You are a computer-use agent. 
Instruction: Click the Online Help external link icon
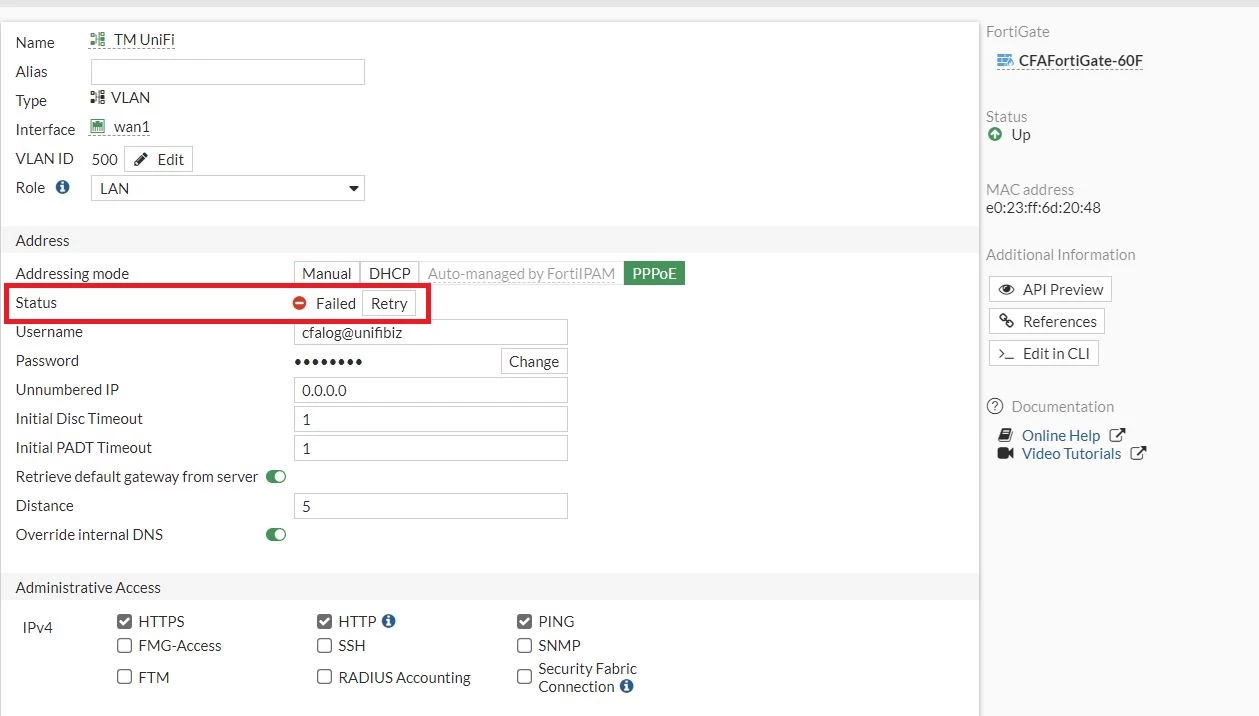click(x=1118, y=435)
